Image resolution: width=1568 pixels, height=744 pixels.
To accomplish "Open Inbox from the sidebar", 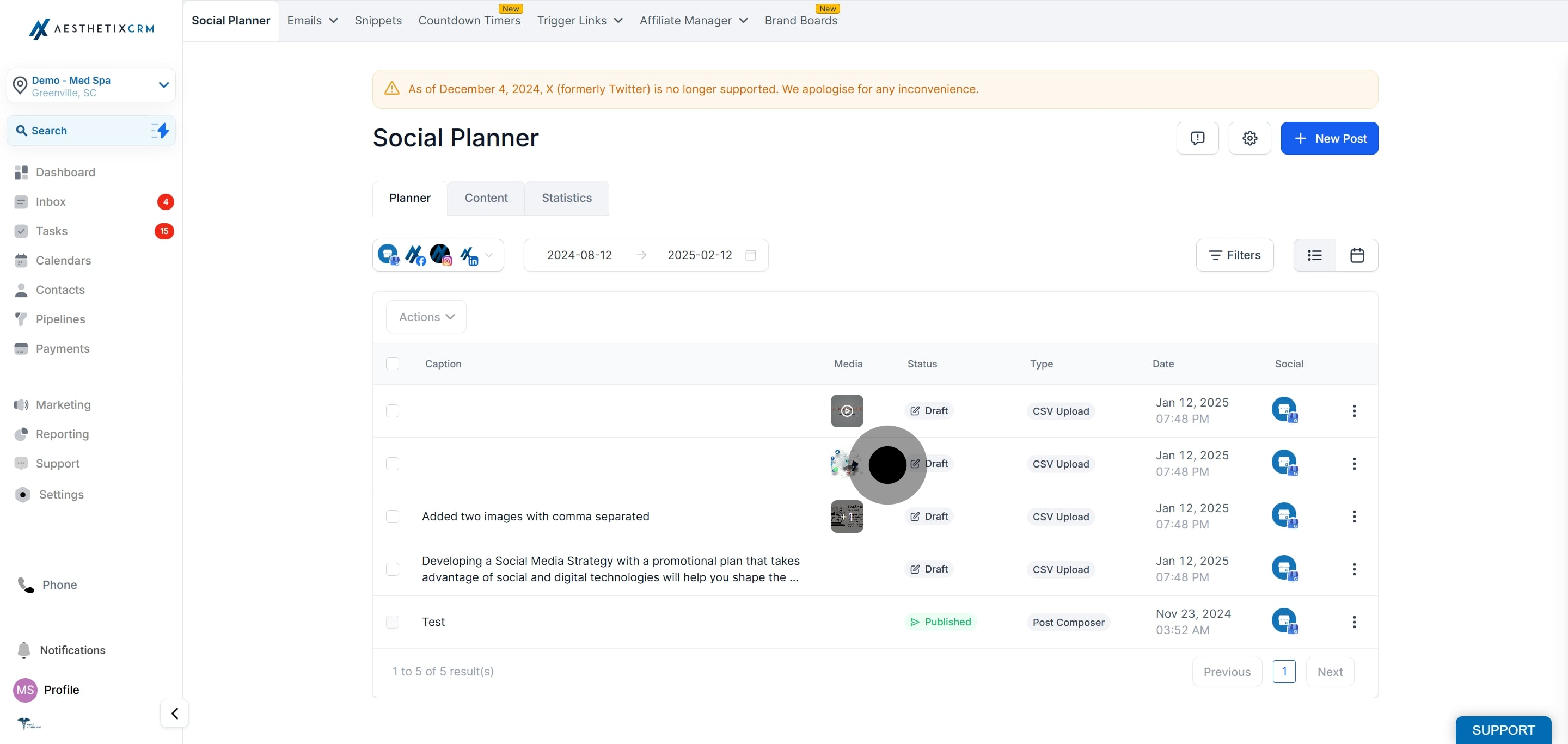I will (x=51, y=201).
